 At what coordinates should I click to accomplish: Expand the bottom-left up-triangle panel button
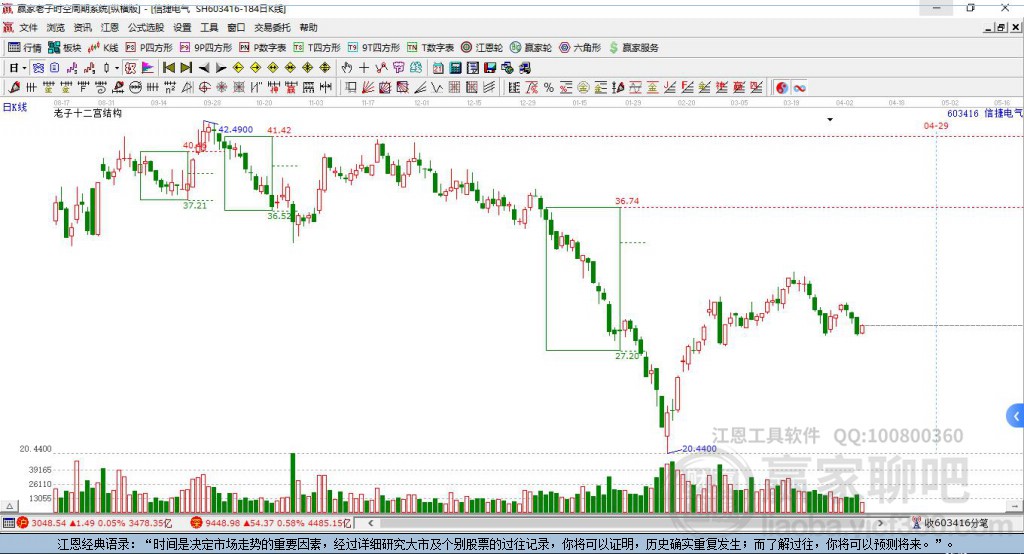coord(9,506)
